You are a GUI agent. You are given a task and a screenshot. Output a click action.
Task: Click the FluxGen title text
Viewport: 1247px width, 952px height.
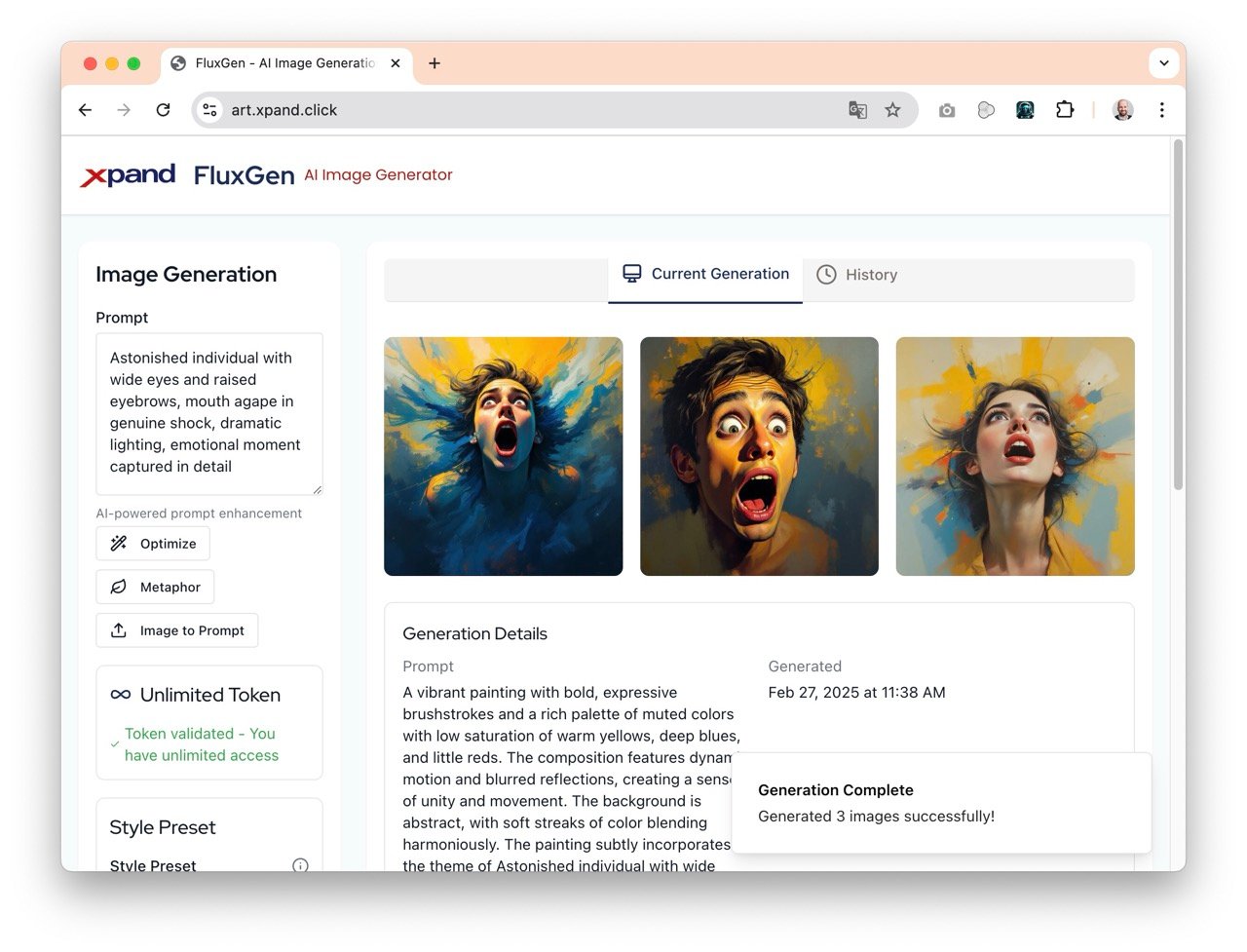(x=244, y=175)
